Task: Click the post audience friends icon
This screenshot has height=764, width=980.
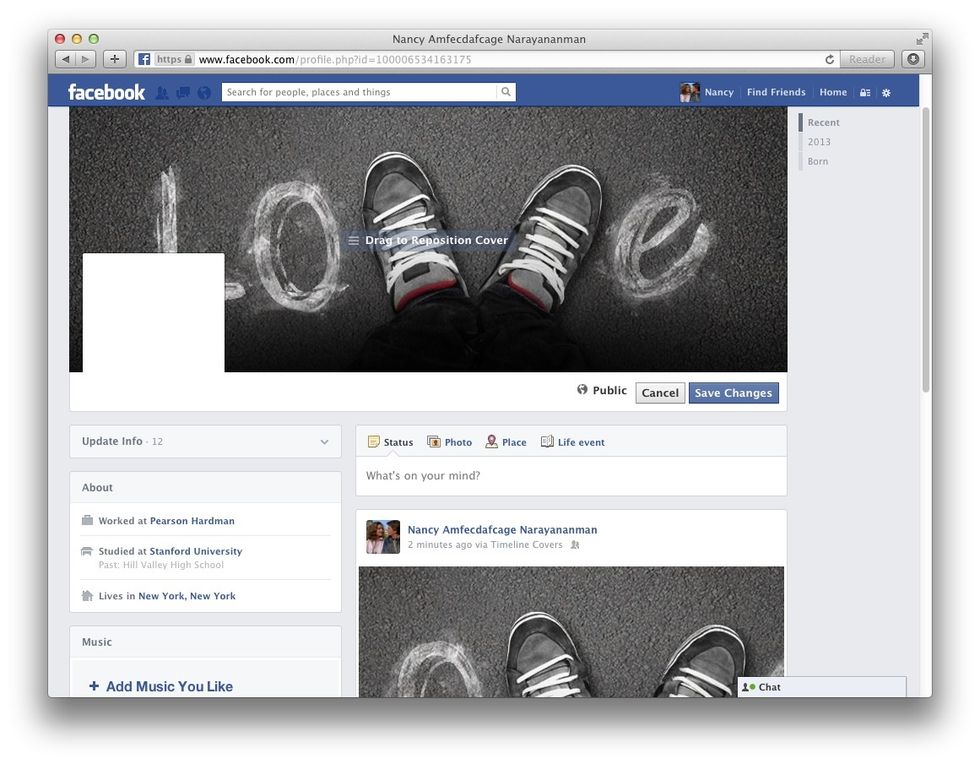Action: point(575,545)
